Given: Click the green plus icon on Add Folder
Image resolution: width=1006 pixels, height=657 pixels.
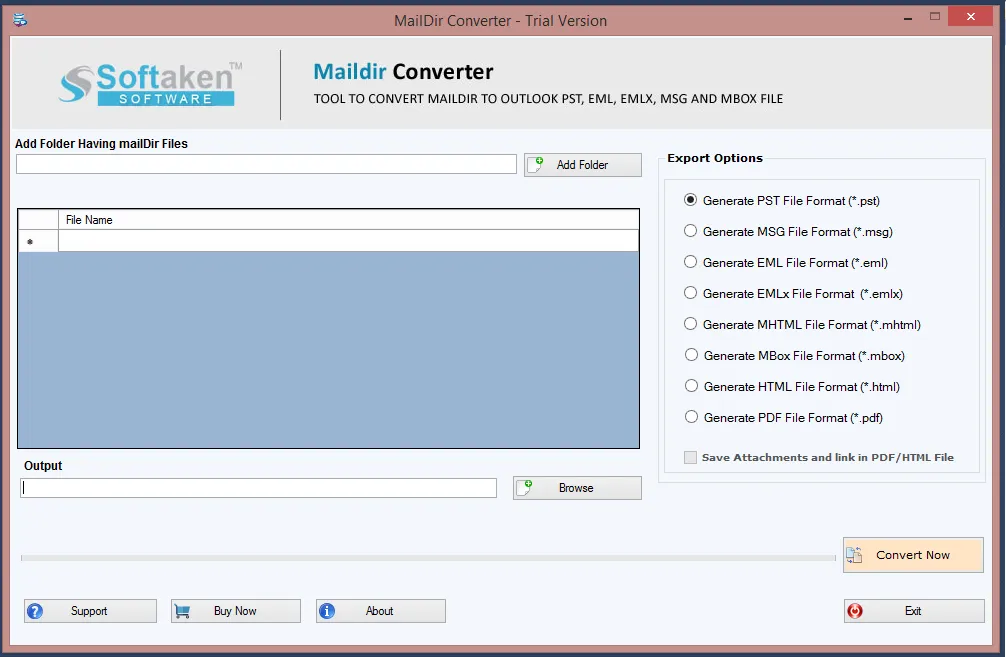Looking at the screenshot, I should click(x=538, y=162).
